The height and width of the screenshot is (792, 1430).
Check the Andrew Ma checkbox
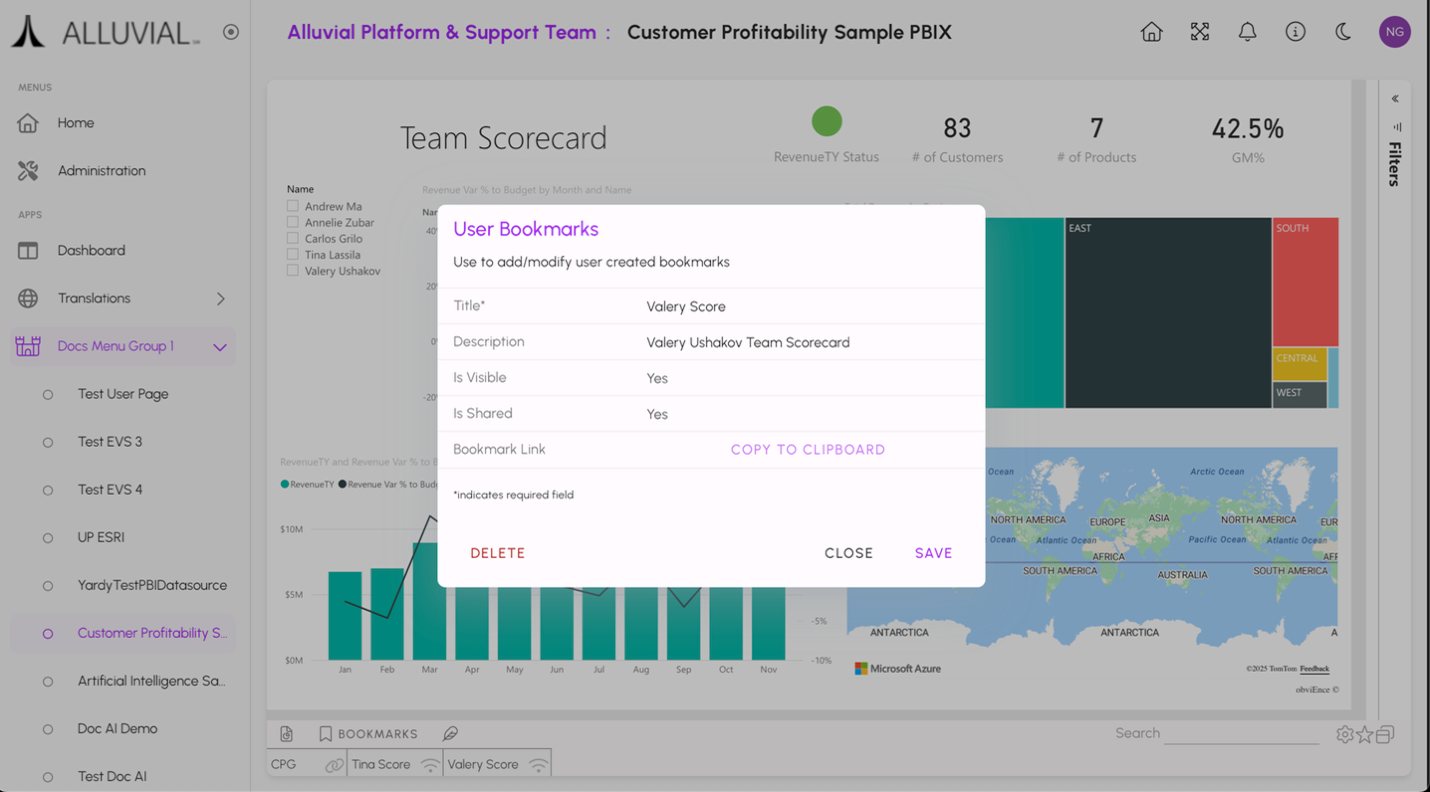pos(293,207)
